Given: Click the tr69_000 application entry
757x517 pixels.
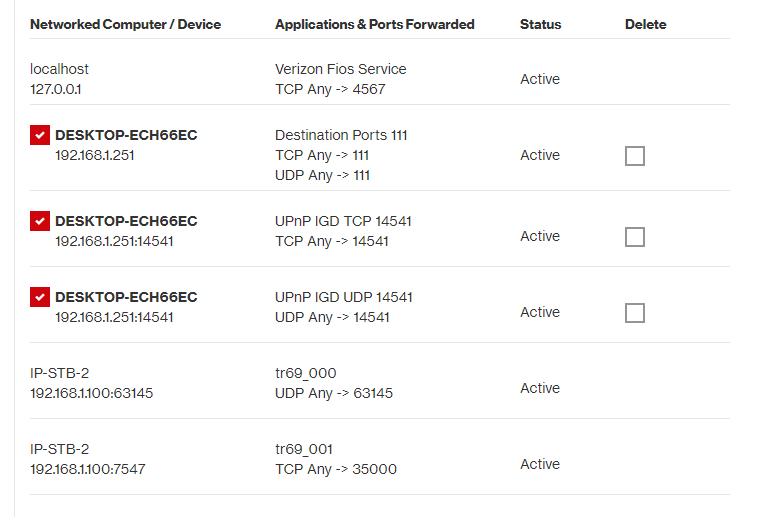Looking at the screenshot, I should point(306,373).
